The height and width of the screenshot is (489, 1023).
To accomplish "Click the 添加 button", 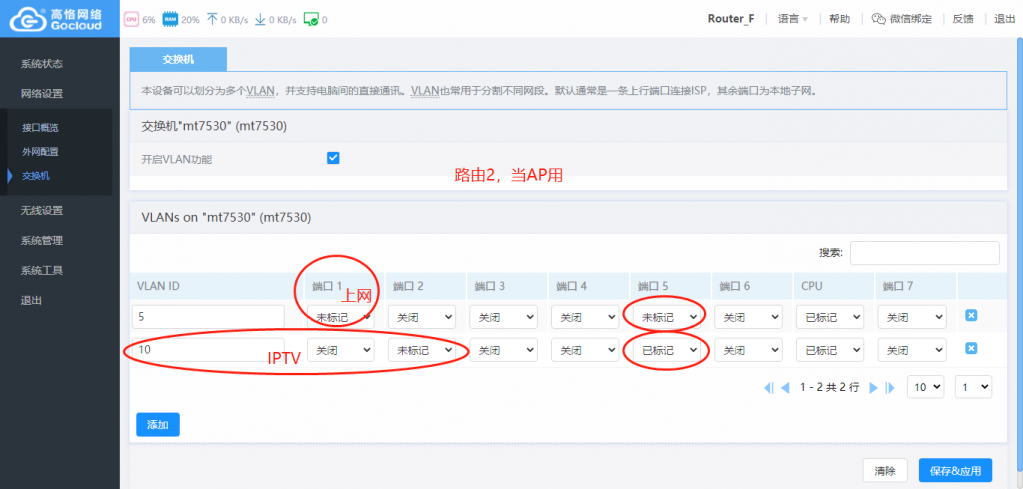I will coord(157,425).
